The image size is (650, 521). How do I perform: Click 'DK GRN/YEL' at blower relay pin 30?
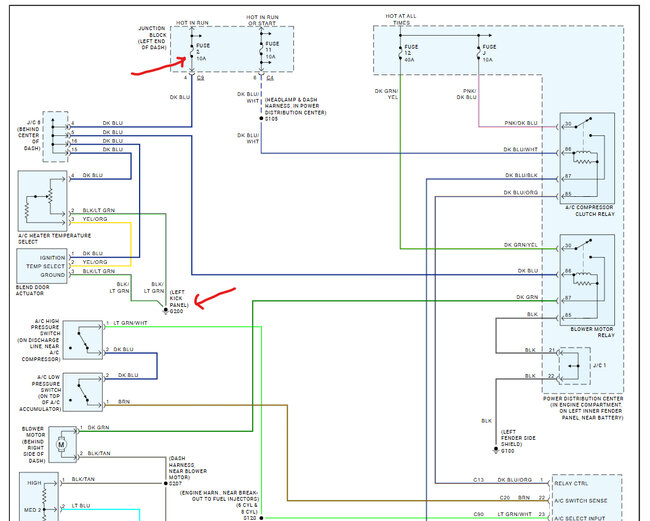pos(521,245)
